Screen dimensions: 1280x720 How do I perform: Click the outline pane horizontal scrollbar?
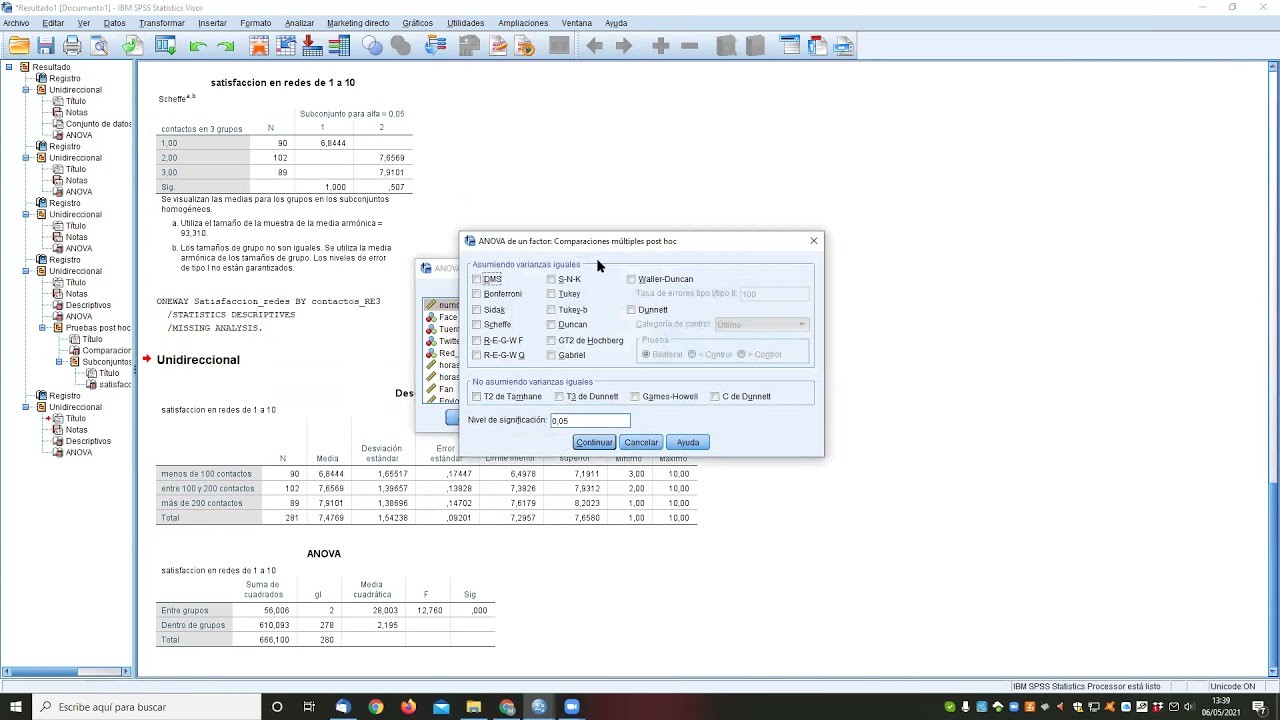66,672
